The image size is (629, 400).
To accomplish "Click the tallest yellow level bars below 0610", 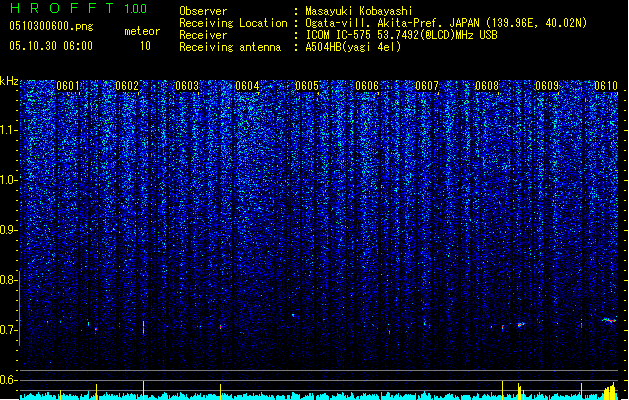I will pos(609,391).
